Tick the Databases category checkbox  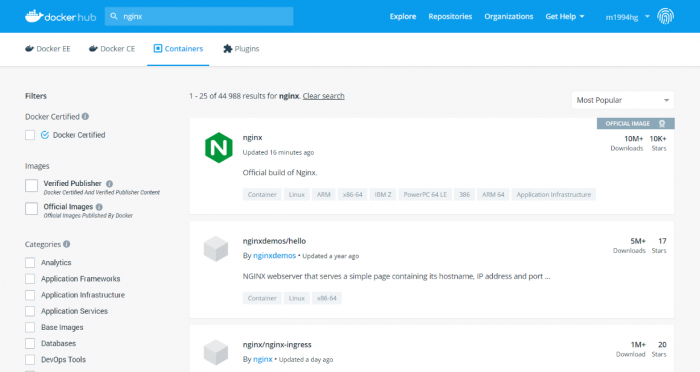pyautogui.click(x=30, y=343)
